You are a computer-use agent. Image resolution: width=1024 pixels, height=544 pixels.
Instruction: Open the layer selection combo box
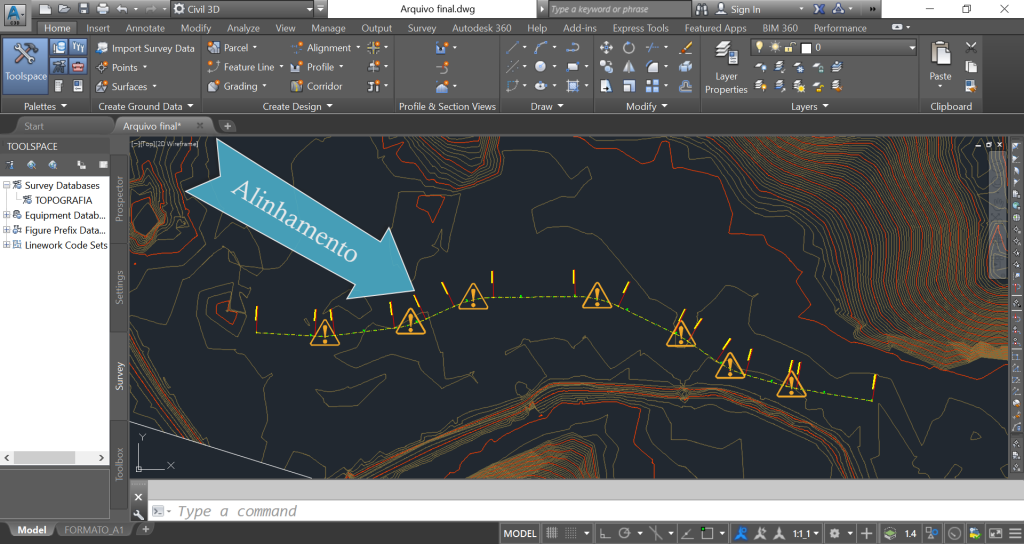click(x=859, y=48)
